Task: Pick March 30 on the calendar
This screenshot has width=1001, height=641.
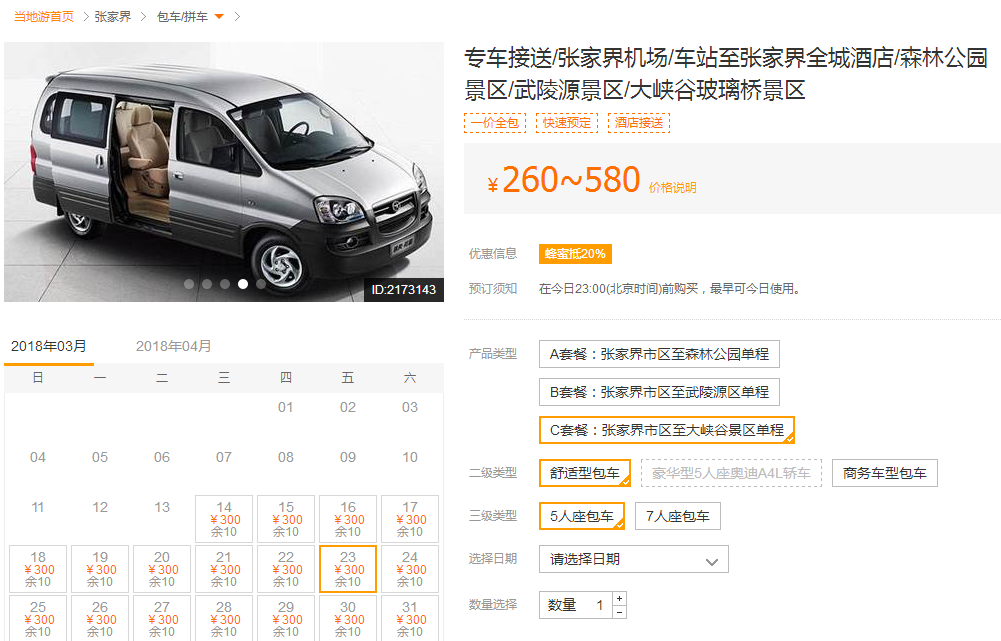Action: 347,618
